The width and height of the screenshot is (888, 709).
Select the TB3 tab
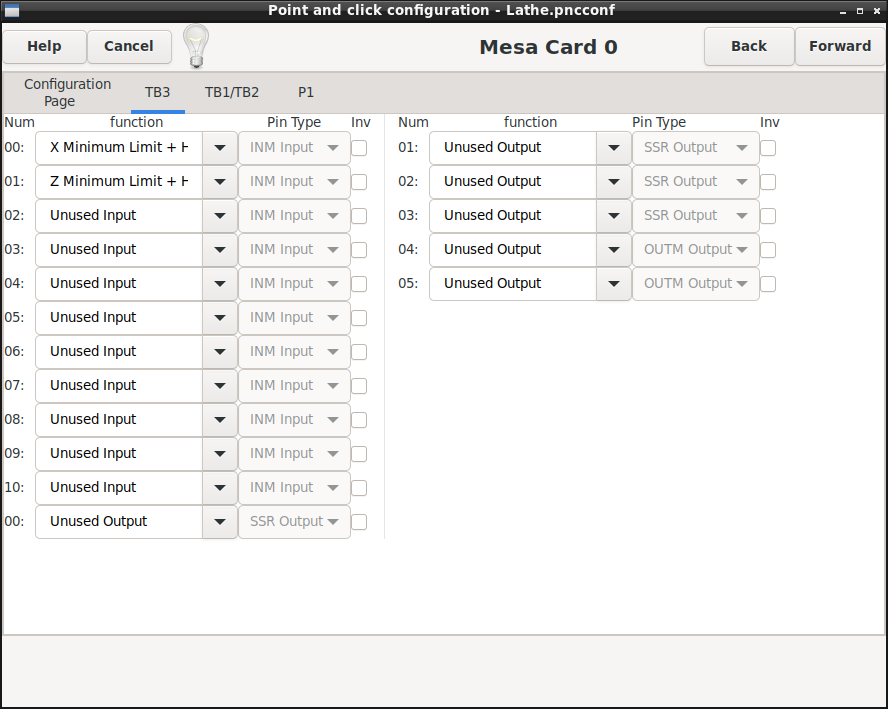coord(157,92)
